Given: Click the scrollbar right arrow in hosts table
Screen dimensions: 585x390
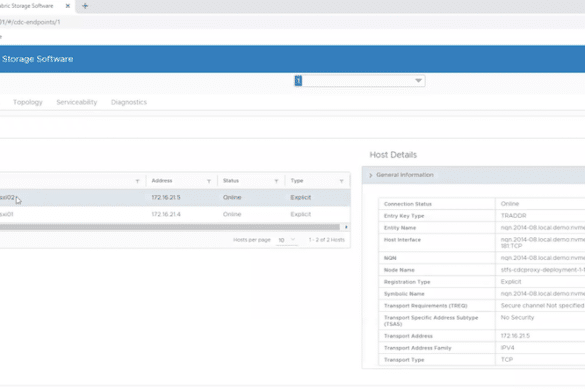Looking at the screenshot, I should click(346, 227).
